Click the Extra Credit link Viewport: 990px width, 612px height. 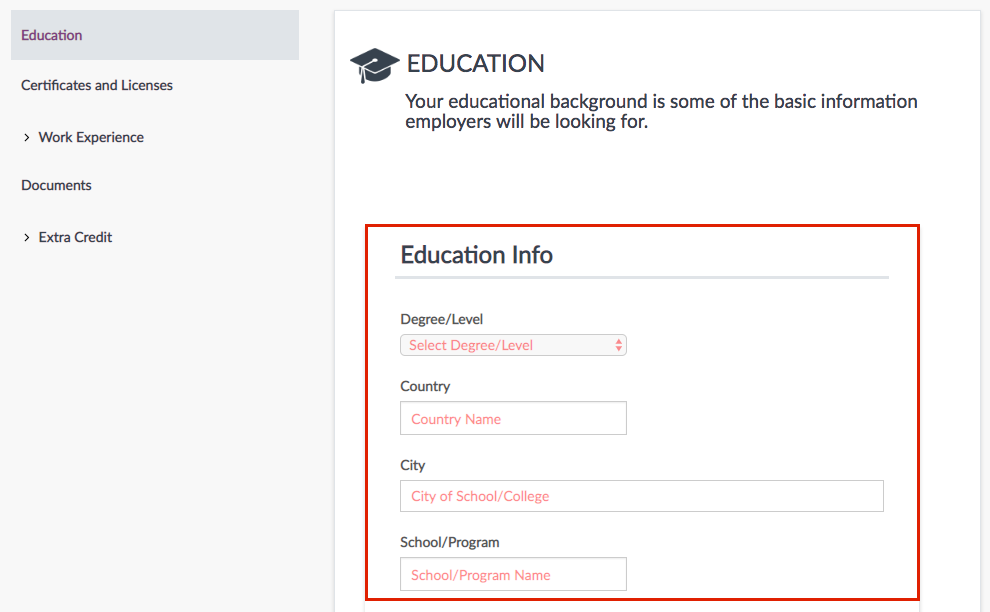coord(75,237)
